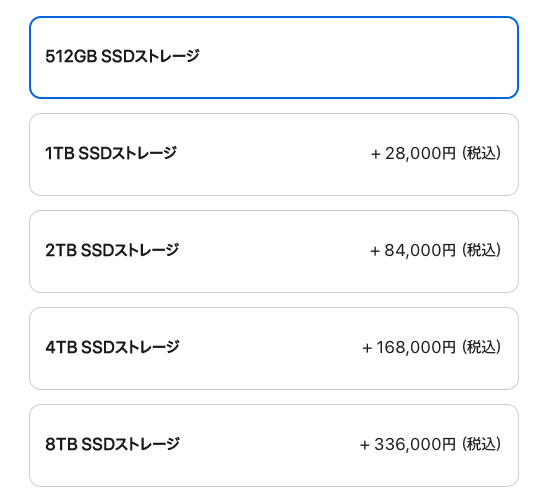Pick the 2TB SSDストレージ option

pyautogui.click(x=274, y=251)
